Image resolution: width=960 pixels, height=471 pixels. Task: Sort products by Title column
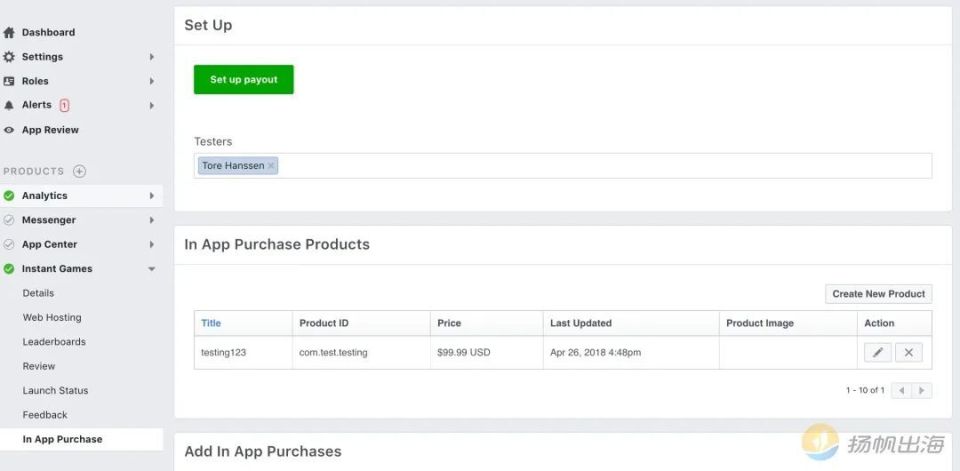click(211, 323)
